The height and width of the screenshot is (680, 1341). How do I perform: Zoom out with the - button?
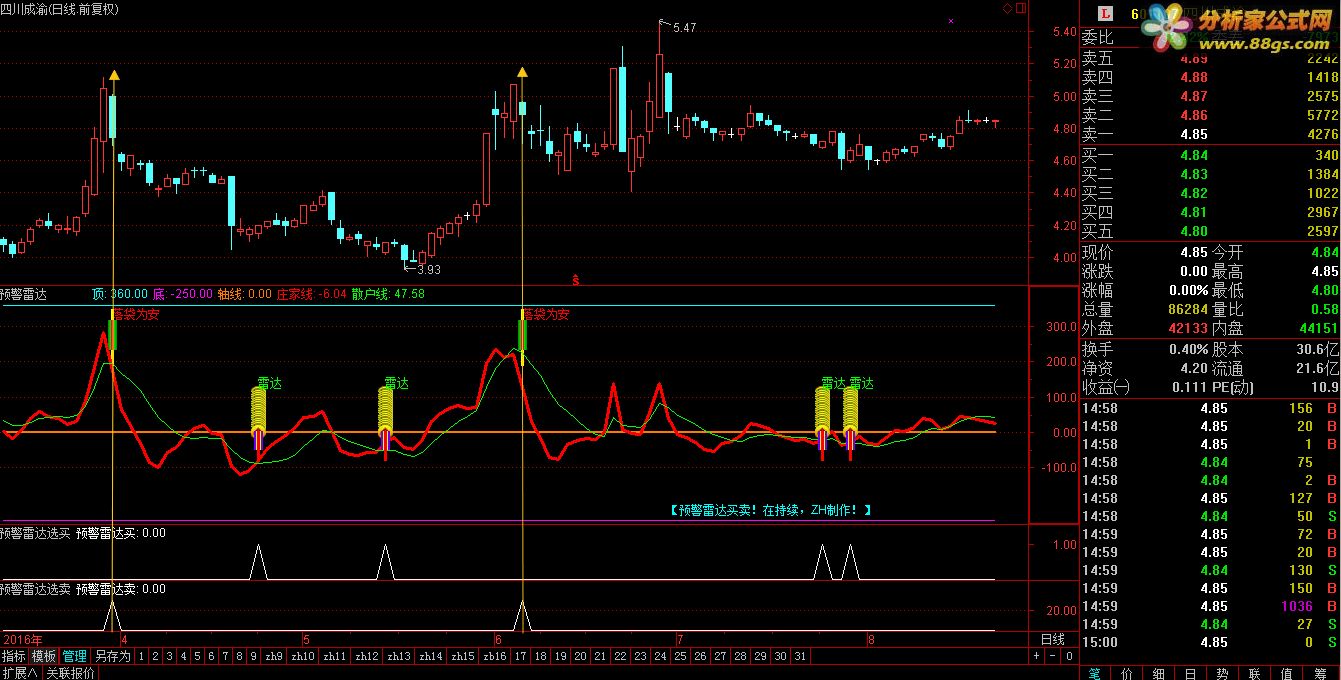coord(1053,656)
